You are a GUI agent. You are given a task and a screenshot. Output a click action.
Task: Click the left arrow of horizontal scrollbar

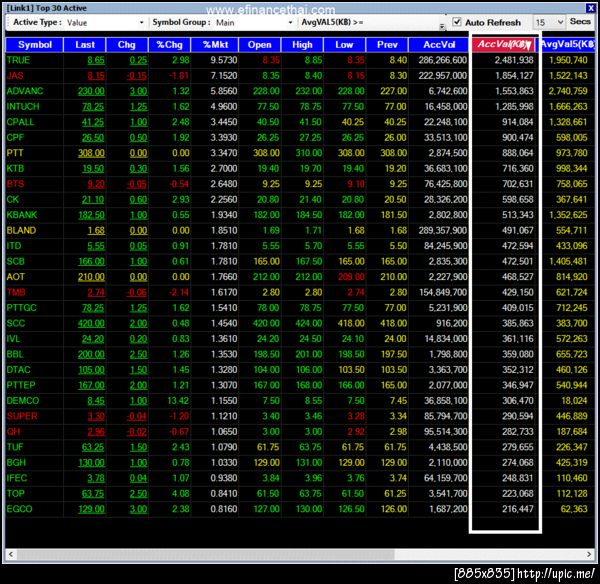tap(11, 554)
